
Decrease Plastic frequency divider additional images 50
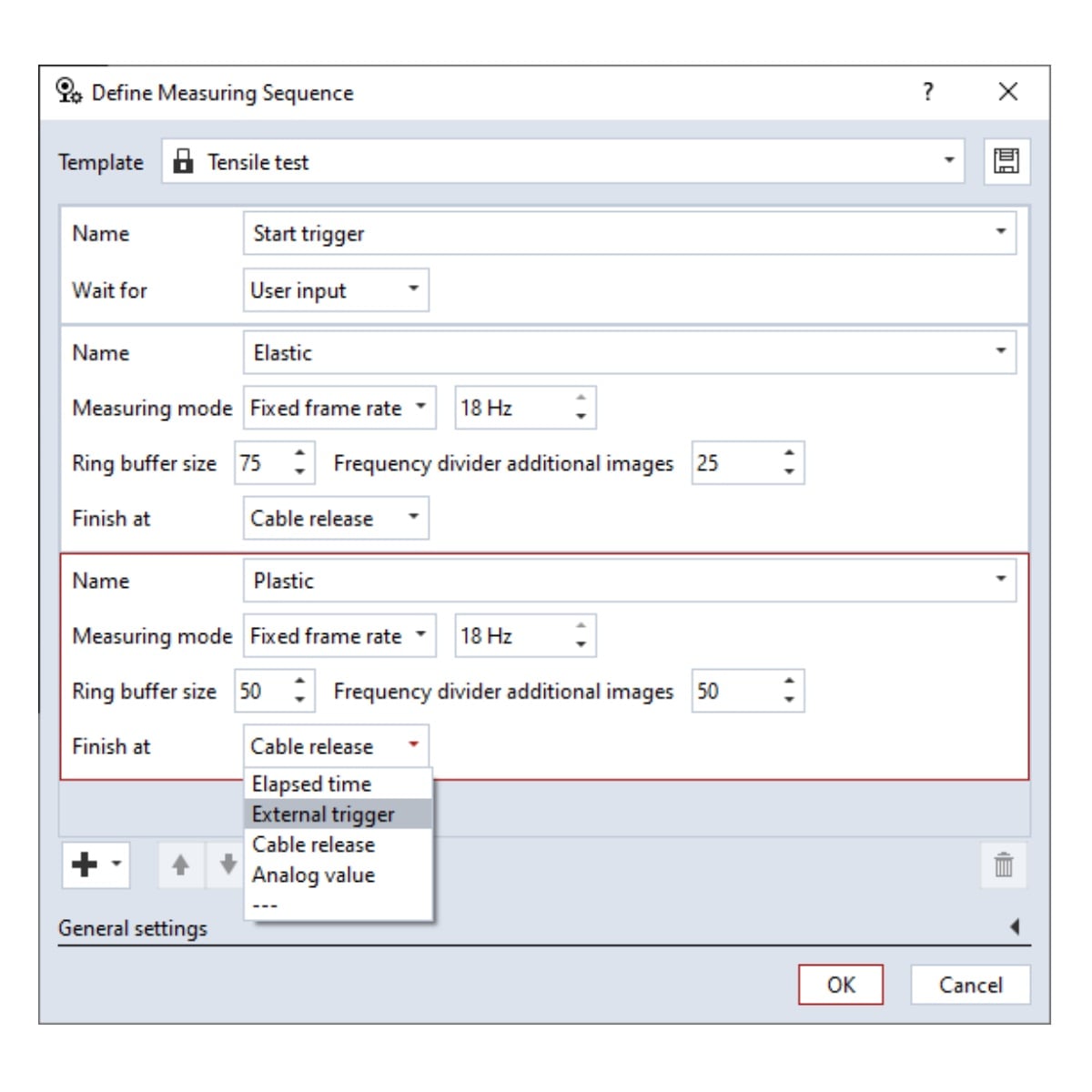789,701
